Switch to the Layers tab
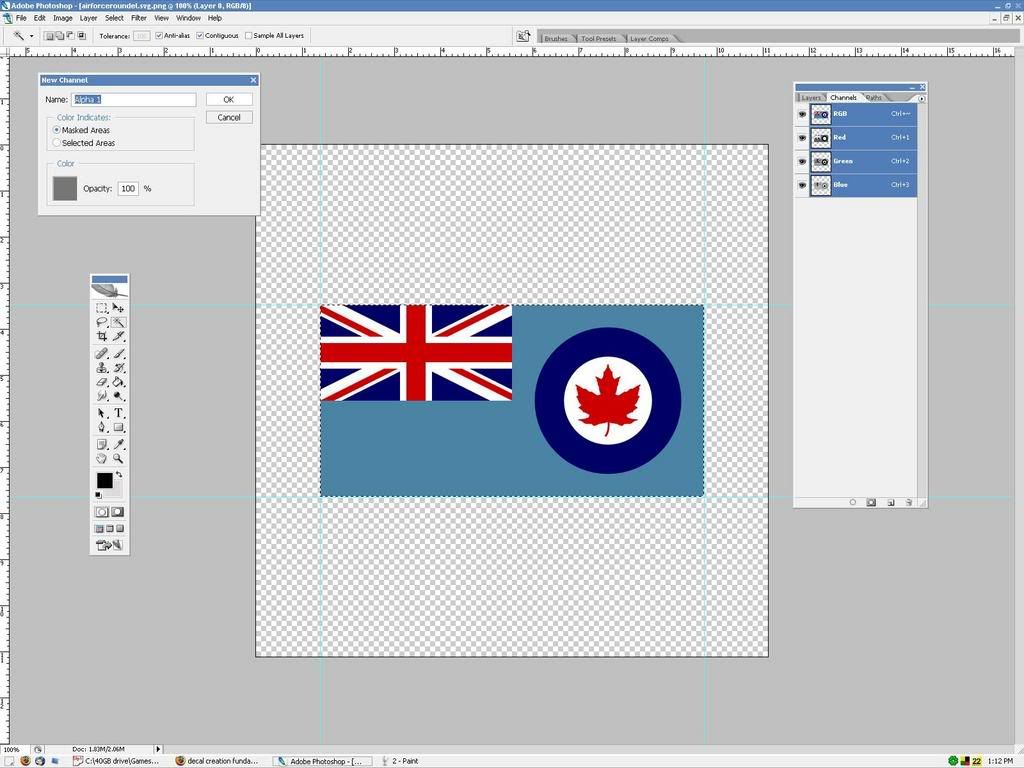This screenshot has width=1024, height=768. tap(810, 97)
